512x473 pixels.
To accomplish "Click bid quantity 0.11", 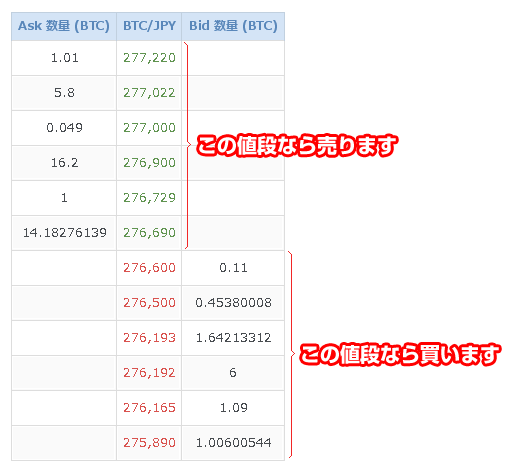I will 233,268.
